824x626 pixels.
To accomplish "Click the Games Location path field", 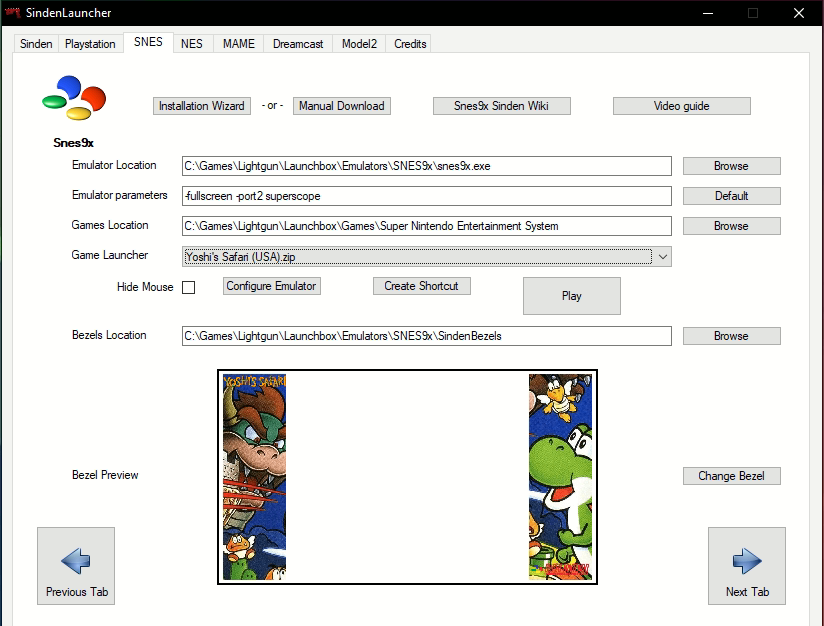I will point(427,226).
